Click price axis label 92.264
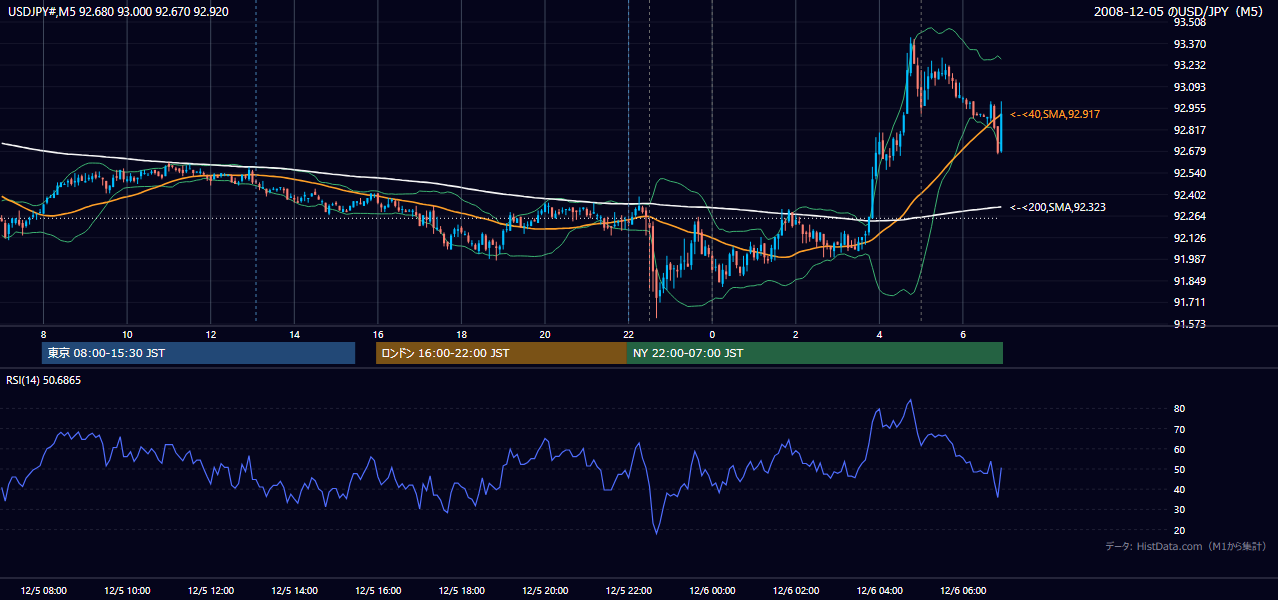The image size is (1278, 600). (1189, 216)
